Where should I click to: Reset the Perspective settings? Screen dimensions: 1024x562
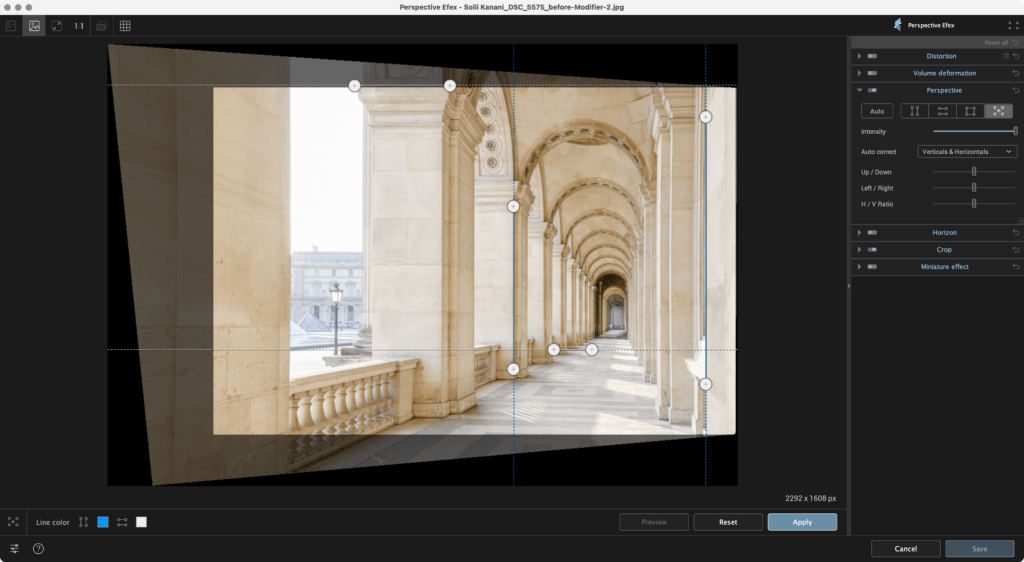(1016, 90)
